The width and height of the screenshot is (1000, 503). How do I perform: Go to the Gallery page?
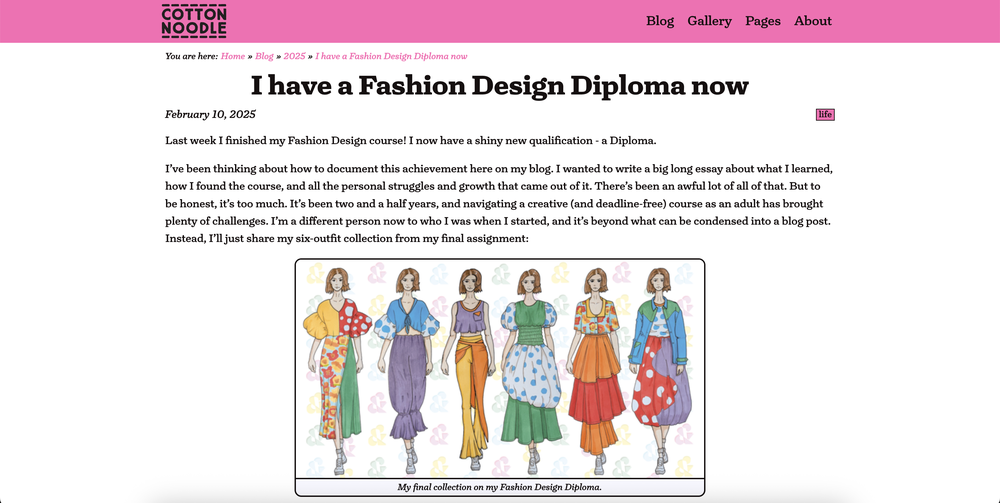click(x=709, y=21)
